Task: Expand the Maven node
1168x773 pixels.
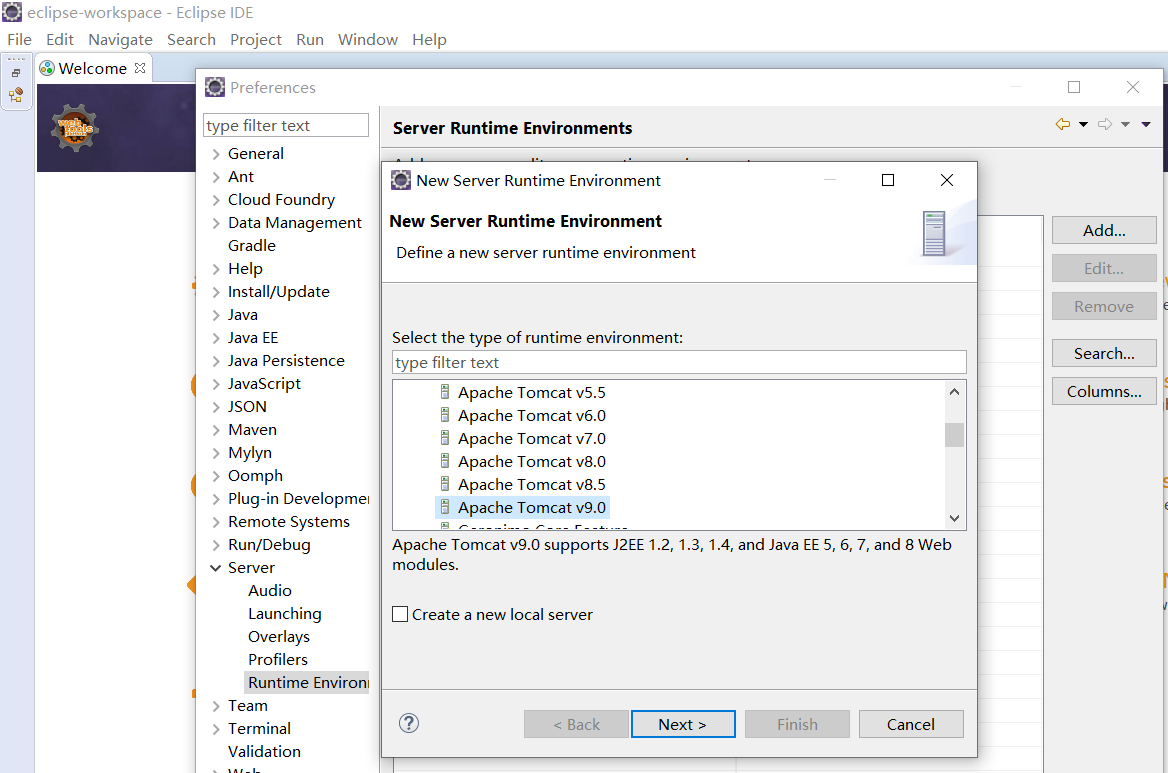Action: [216, 430]
